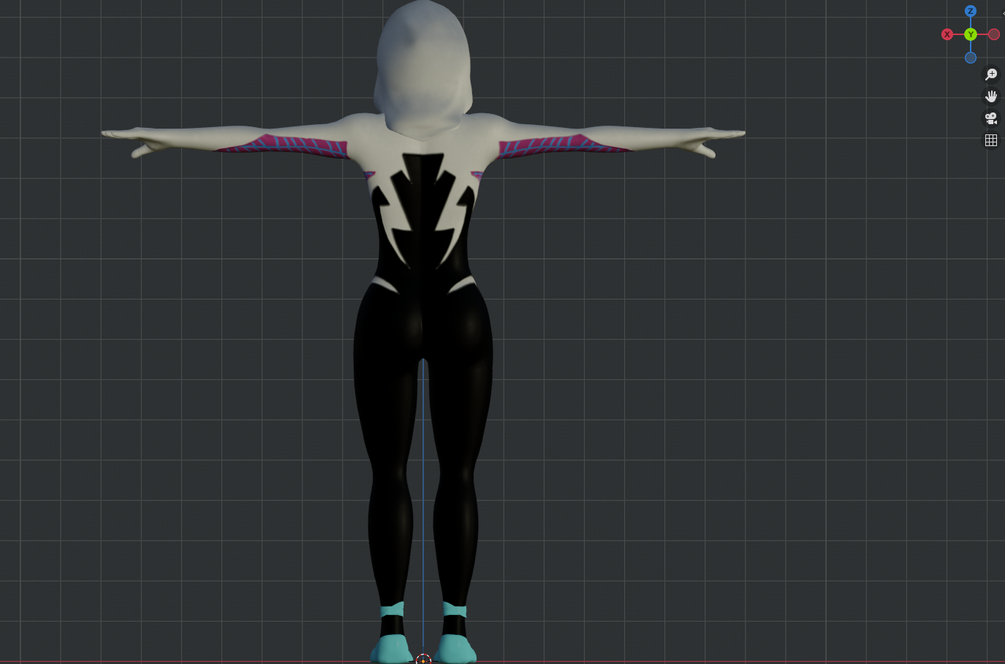Activate the zoom magnifier viewport button

[991, 74]
